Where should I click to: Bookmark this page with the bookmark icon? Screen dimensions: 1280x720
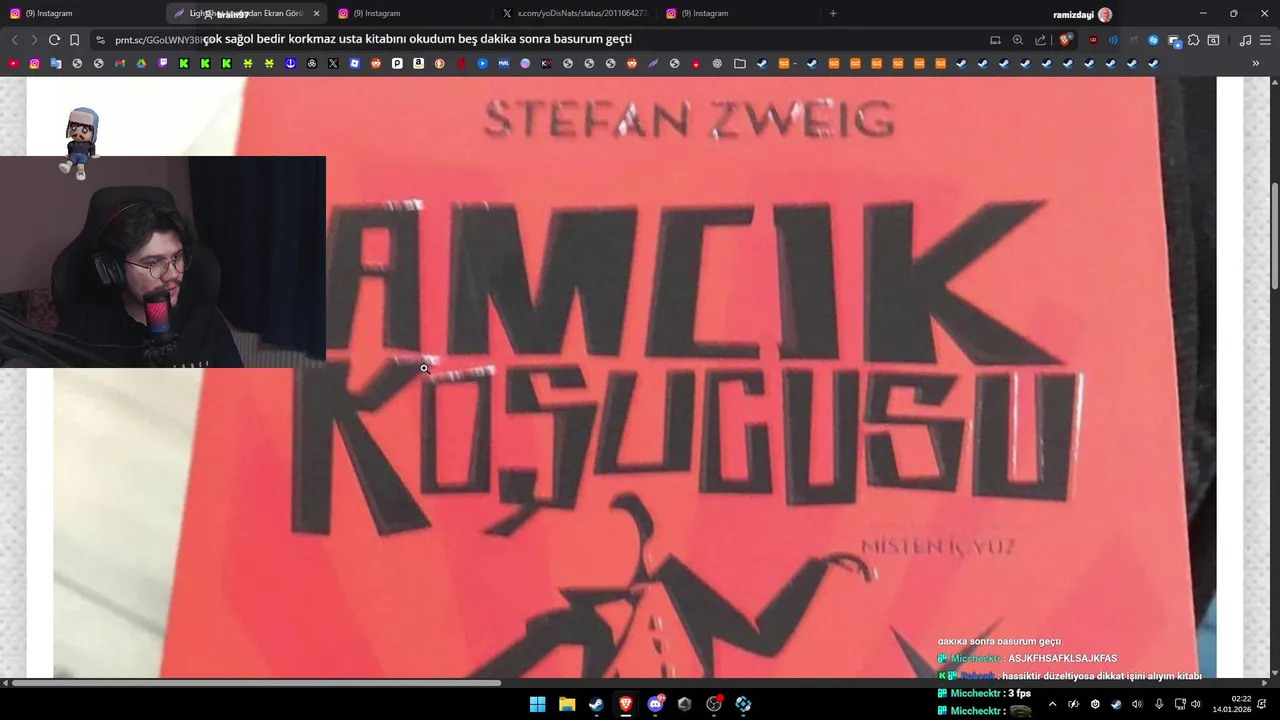[74, 40]
